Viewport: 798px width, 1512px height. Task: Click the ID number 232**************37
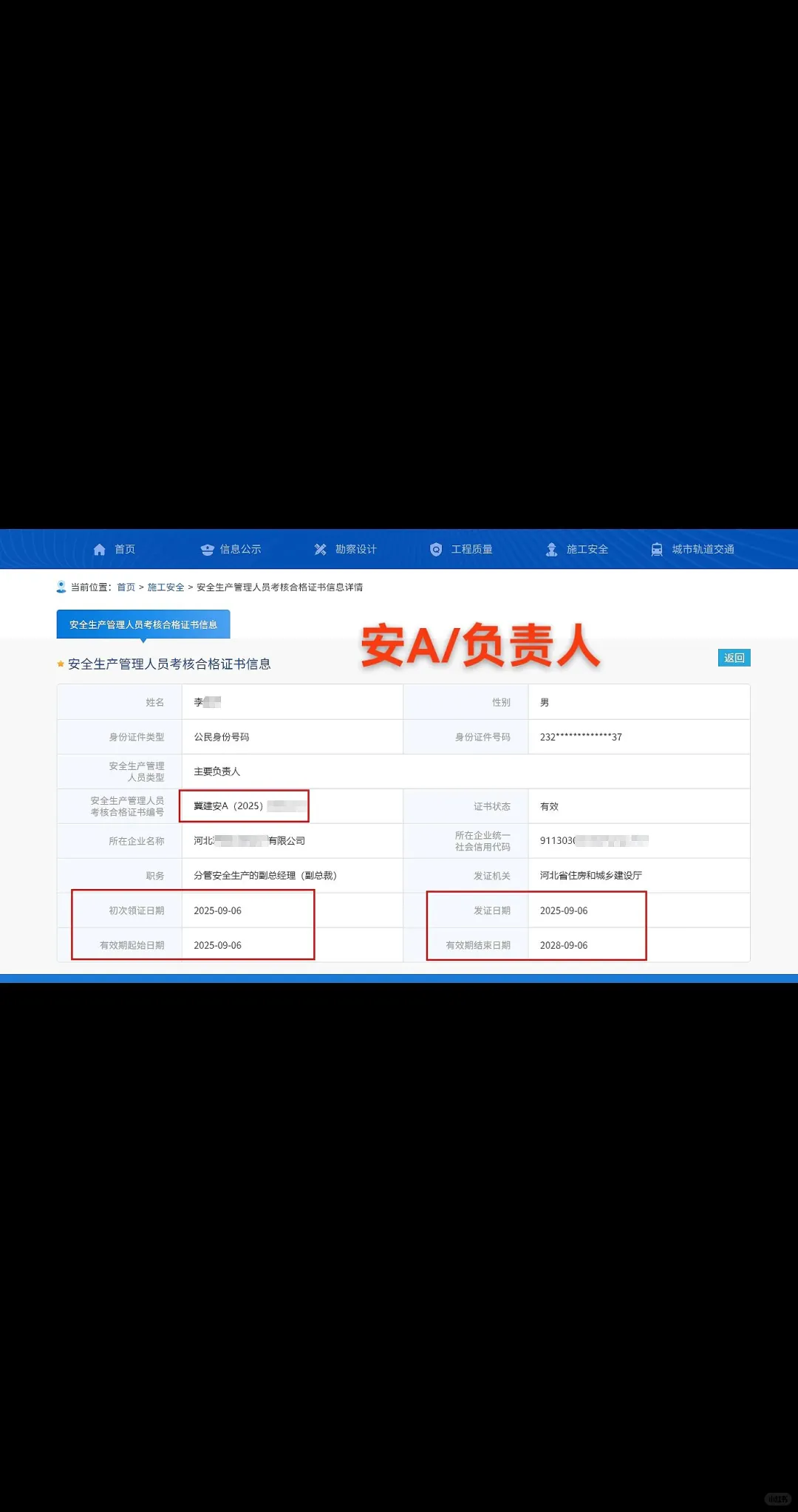[581, 737]
